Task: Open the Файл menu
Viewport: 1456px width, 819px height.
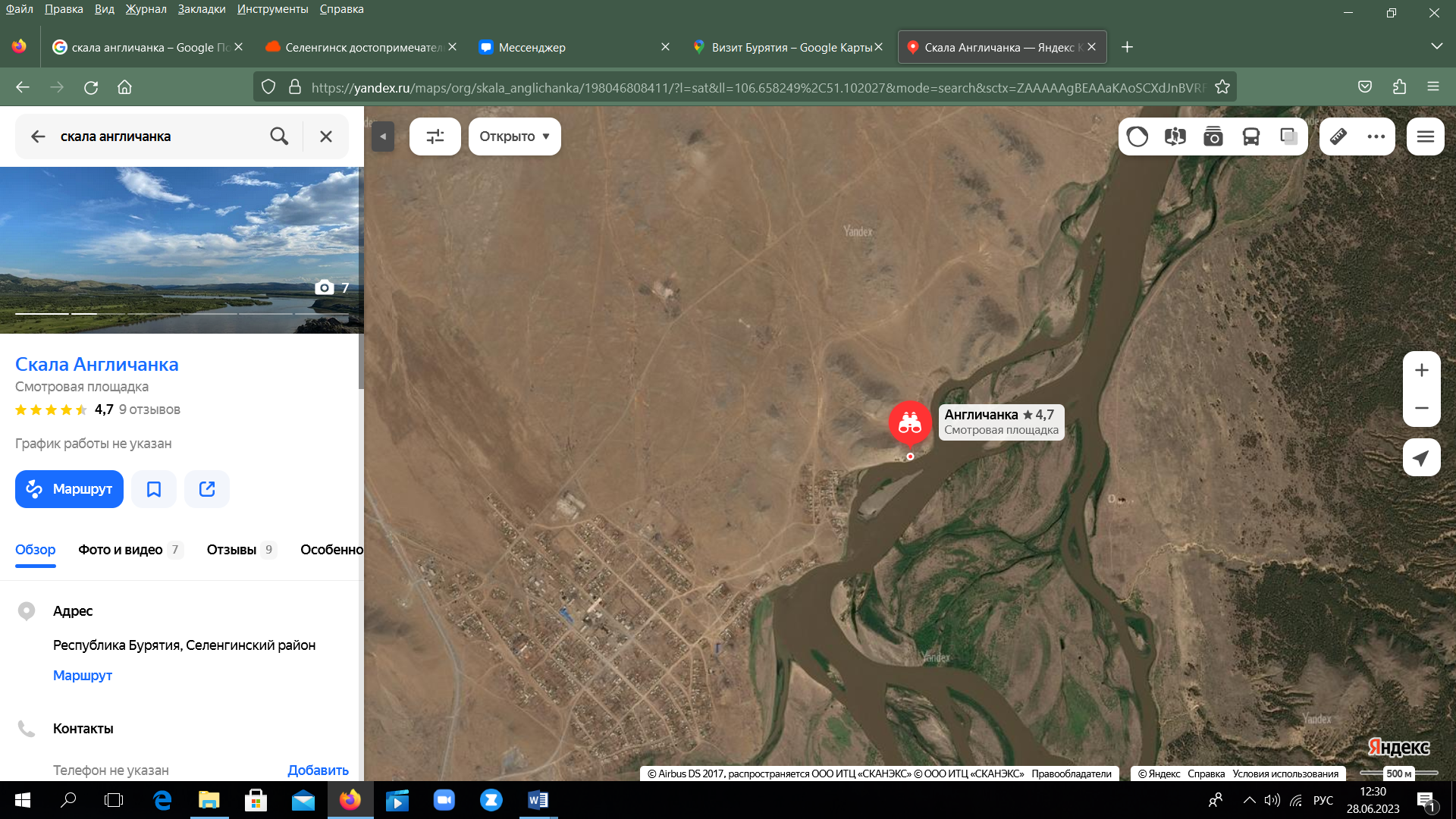Action: click(x=20, y=9)
